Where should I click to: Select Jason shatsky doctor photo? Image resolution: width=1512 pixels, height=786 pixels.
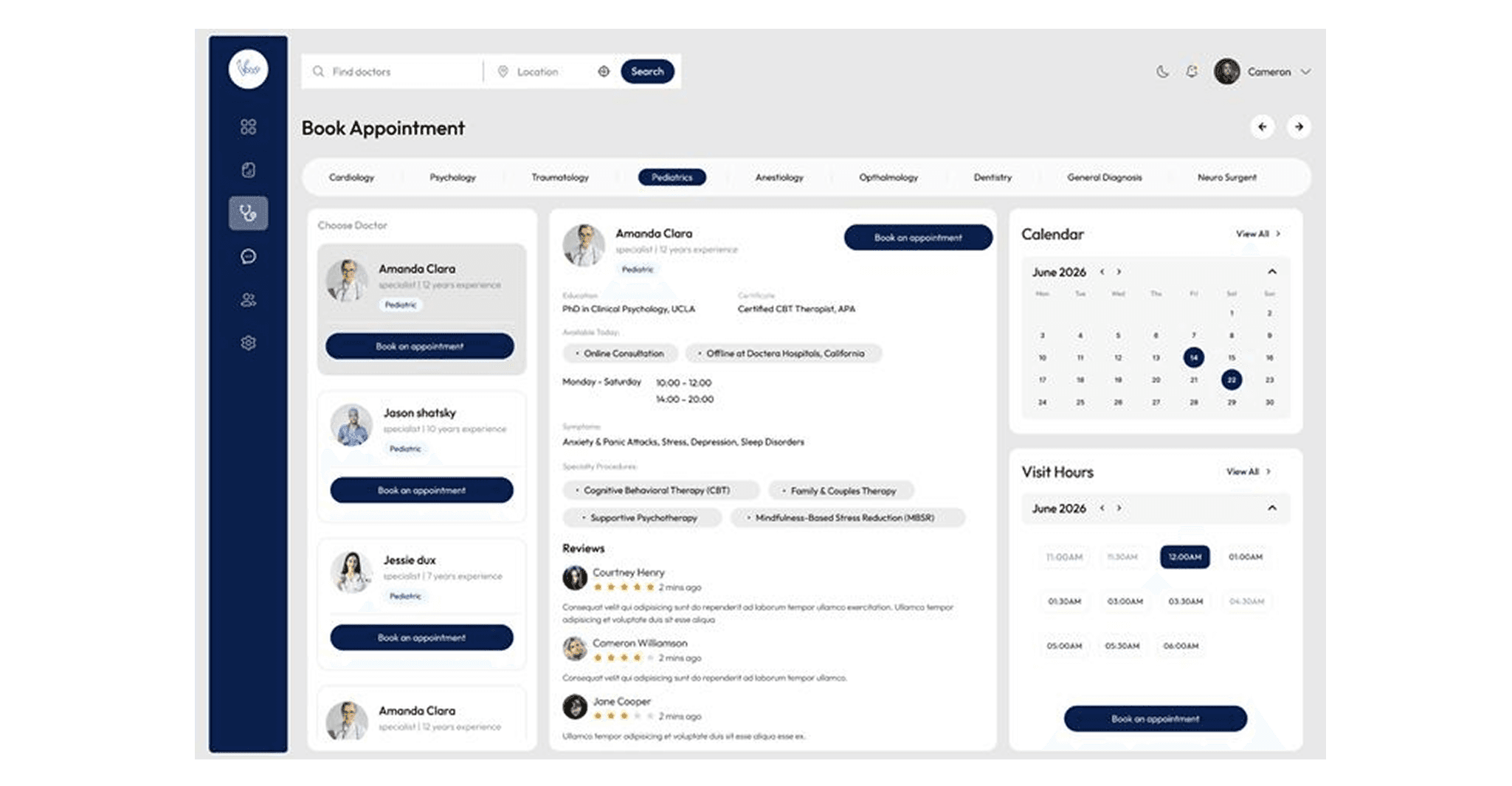351,425
